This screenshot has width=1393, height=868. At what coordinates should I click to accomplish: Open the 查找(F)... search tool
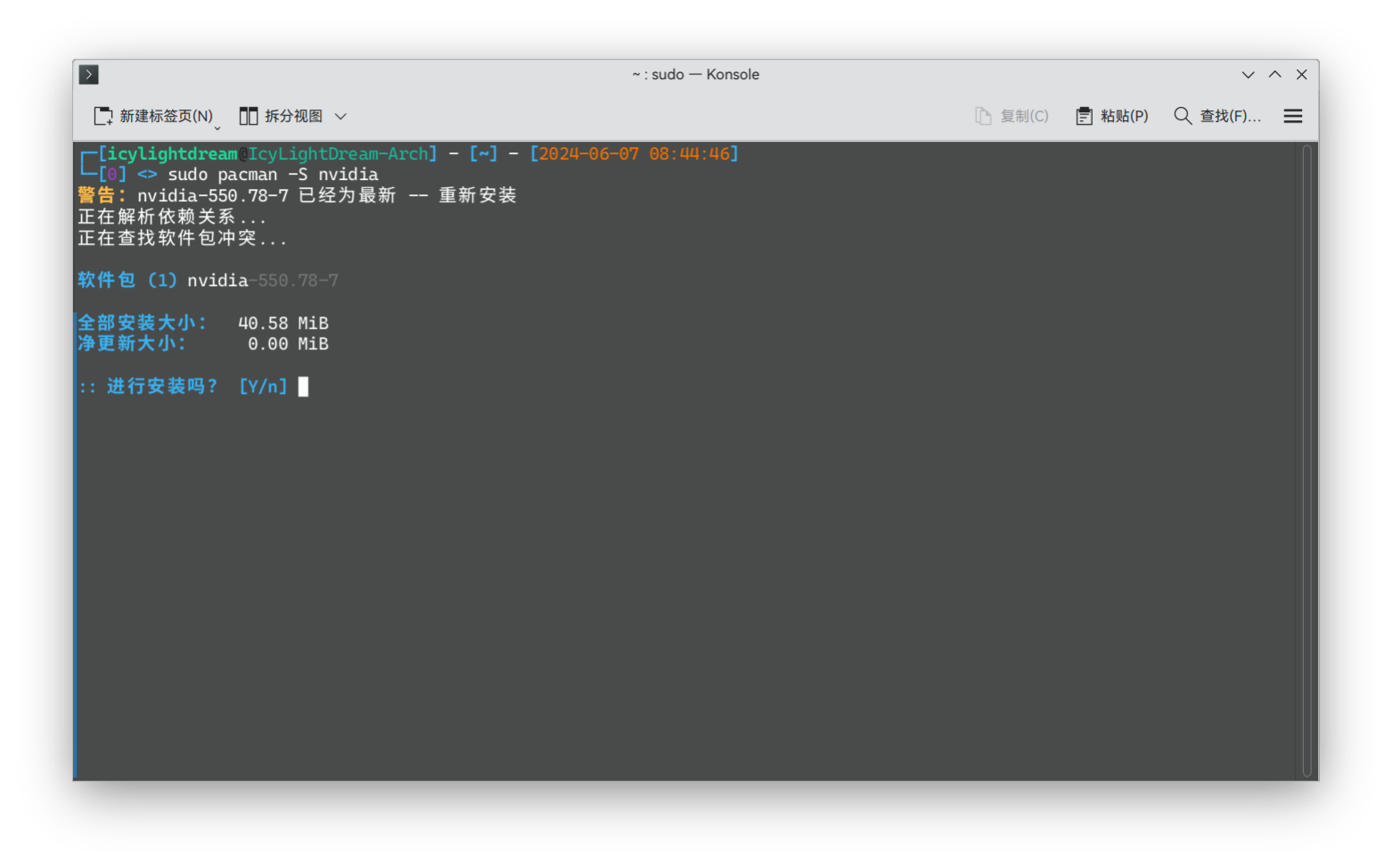[1217, 116]
